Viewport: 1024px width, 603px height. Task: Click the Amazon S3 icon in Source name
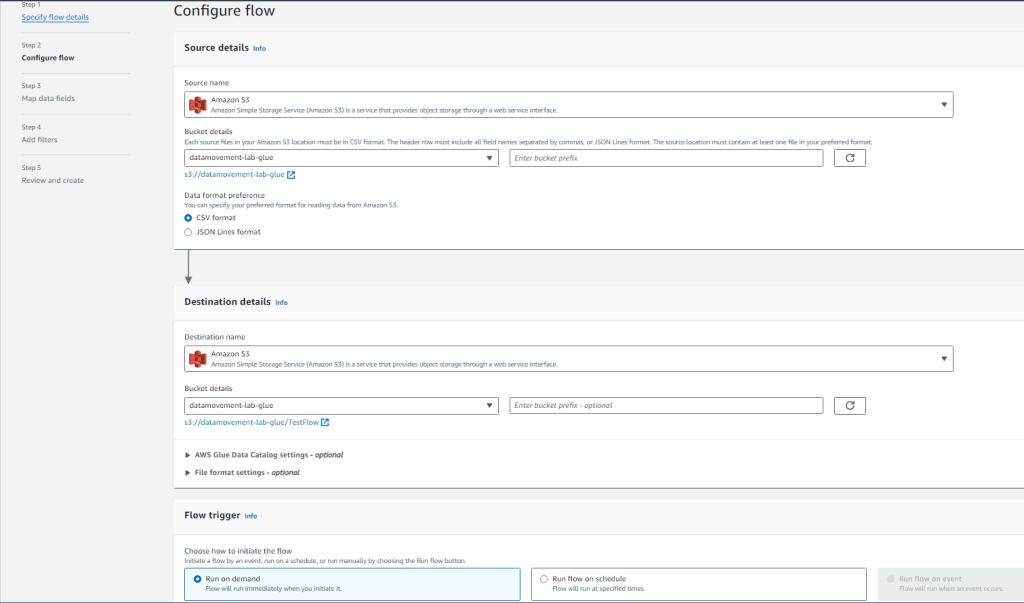pos(198,105)
